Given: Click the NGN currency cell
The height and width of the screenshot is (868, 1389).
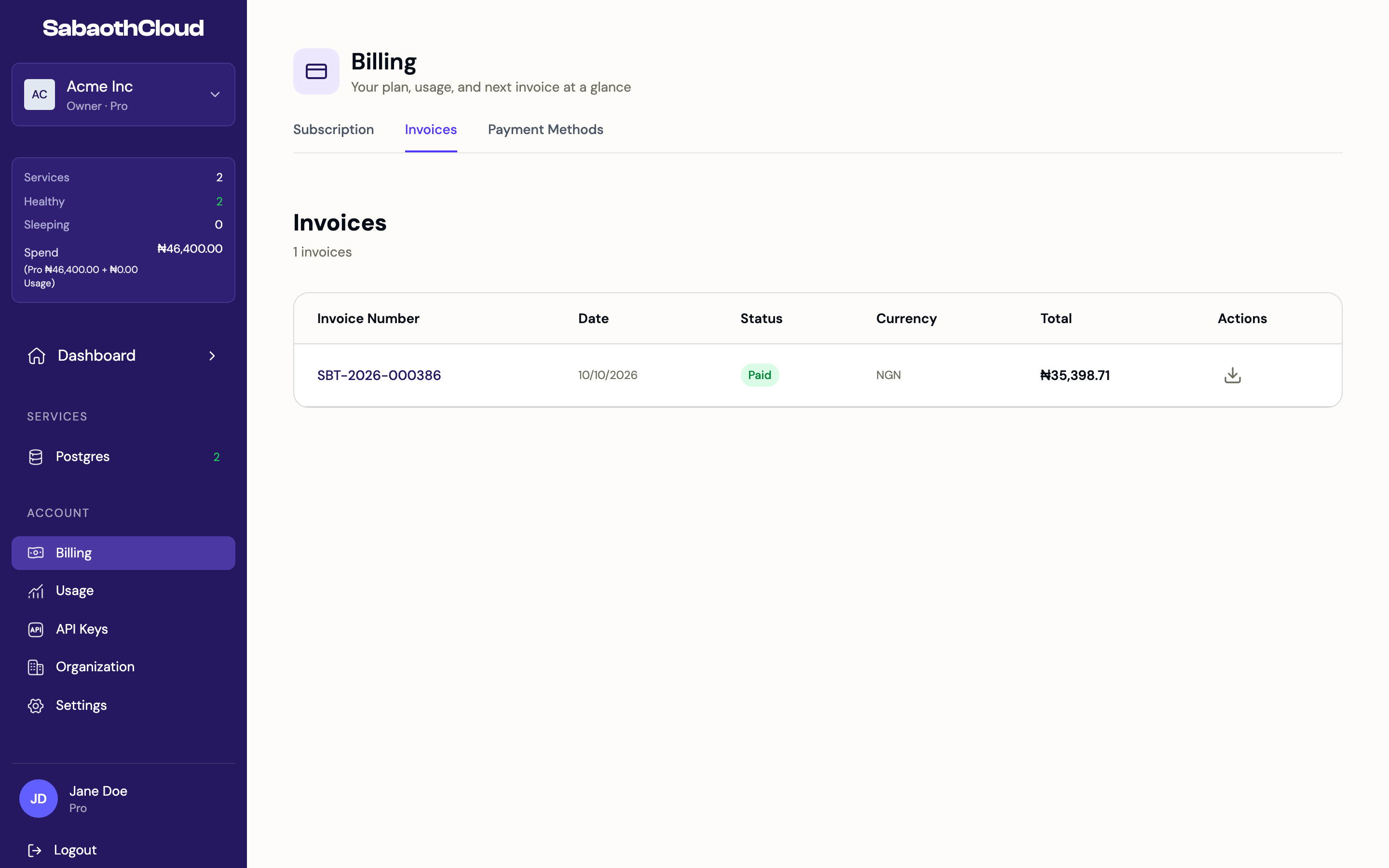Looking at the screenshot, I should point(888,375).
